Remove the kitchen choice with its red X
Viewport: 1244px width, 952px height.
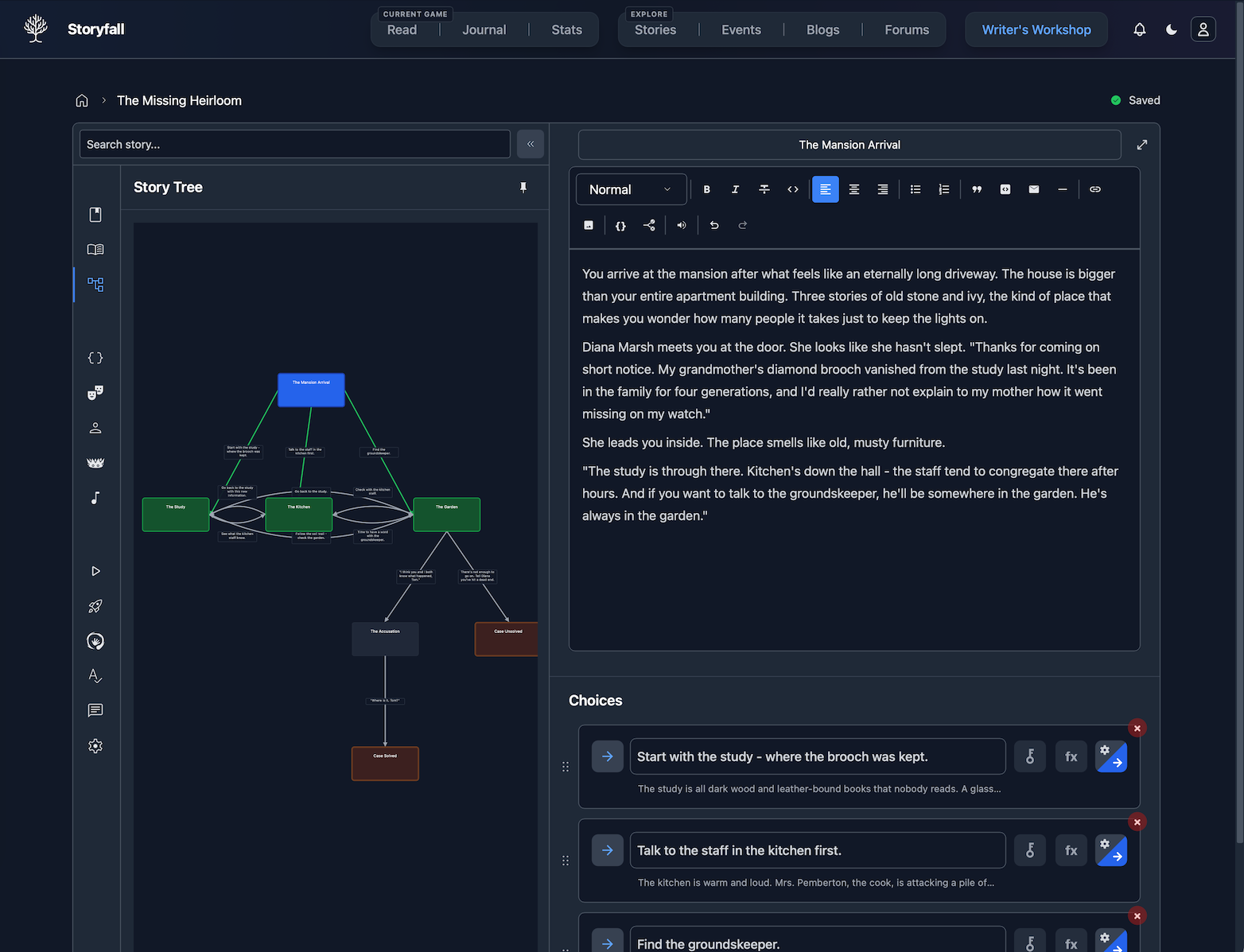(x=1137, y=822)
